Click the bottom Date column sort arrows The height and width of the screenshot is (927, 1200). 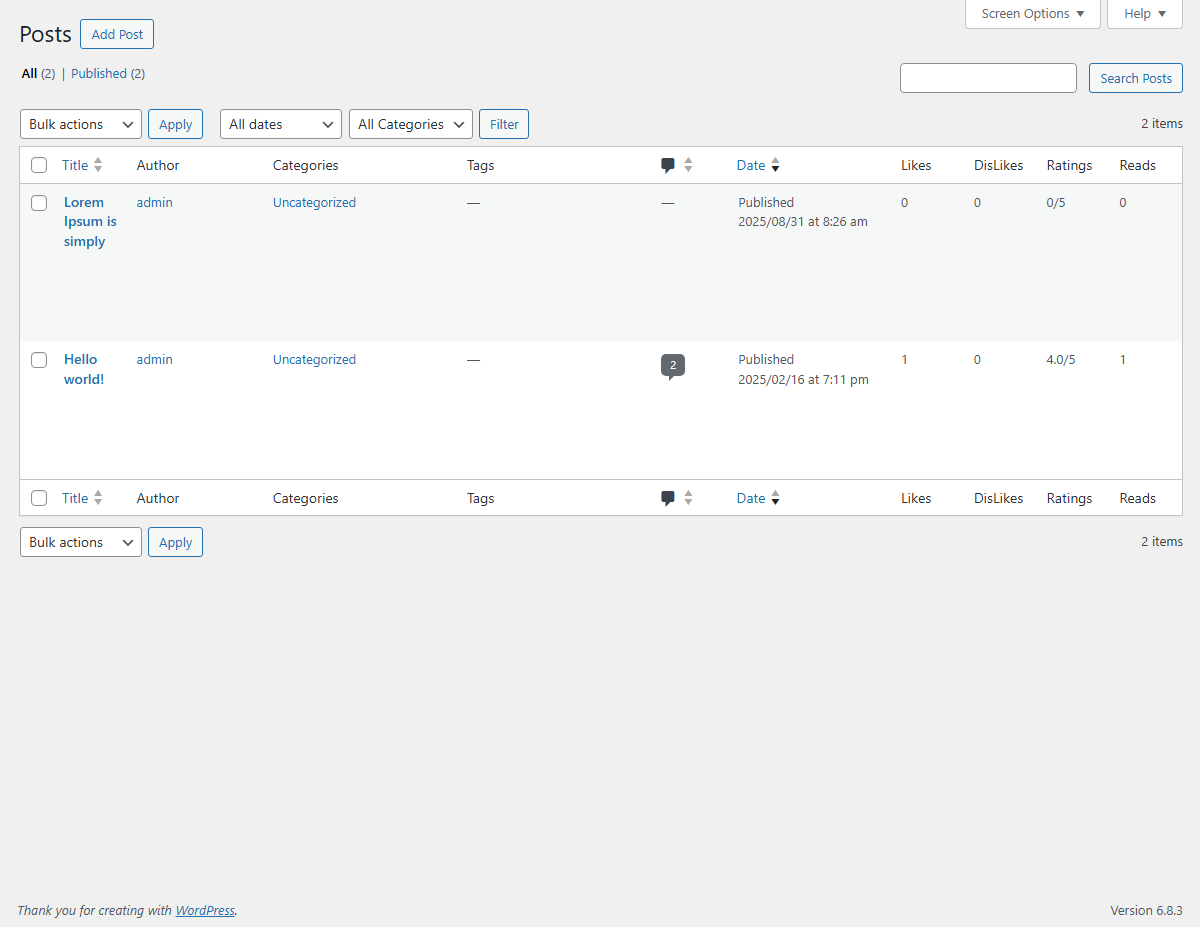(x=775, y=497)
